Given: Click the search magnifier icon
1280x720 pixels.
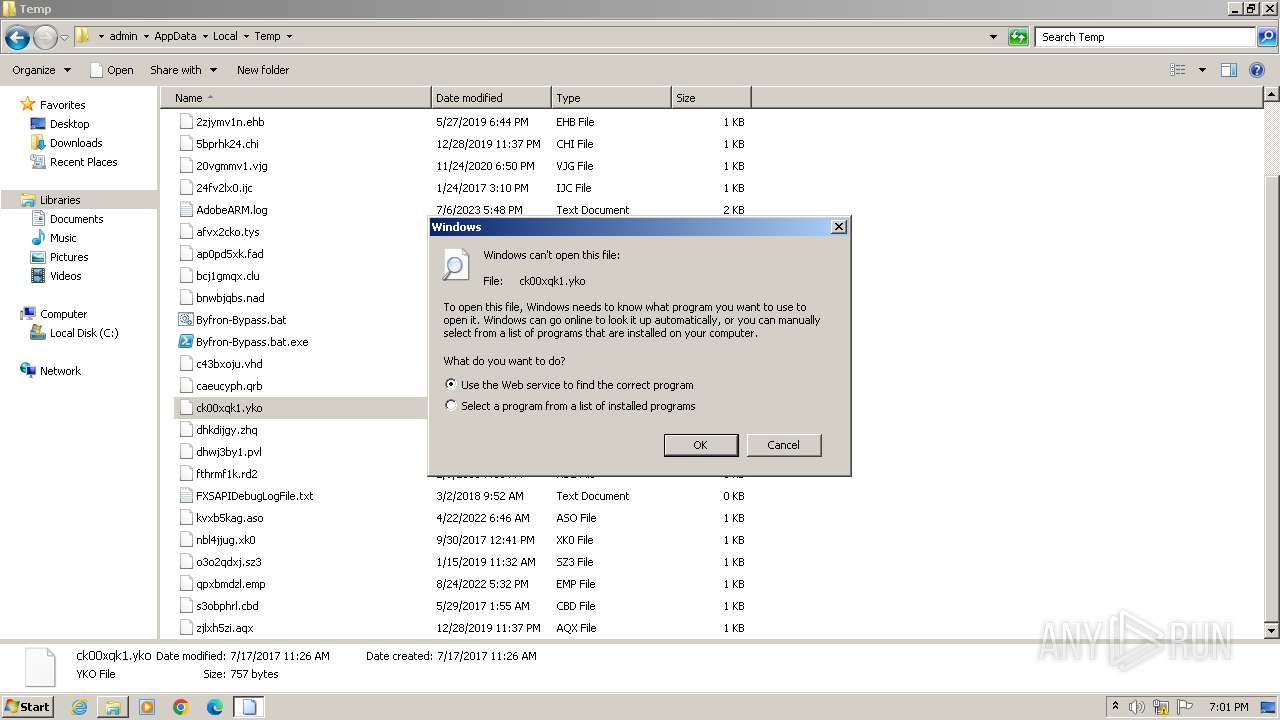Looking at the screenshot, I should click(x=1267, y=37).
